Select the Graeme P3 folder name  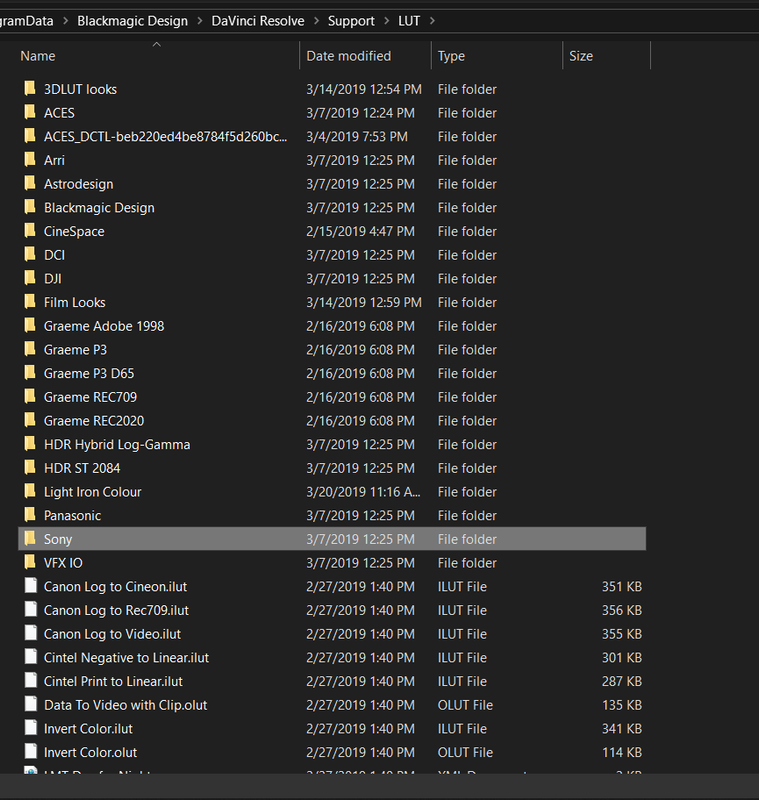tap(75, 349)
